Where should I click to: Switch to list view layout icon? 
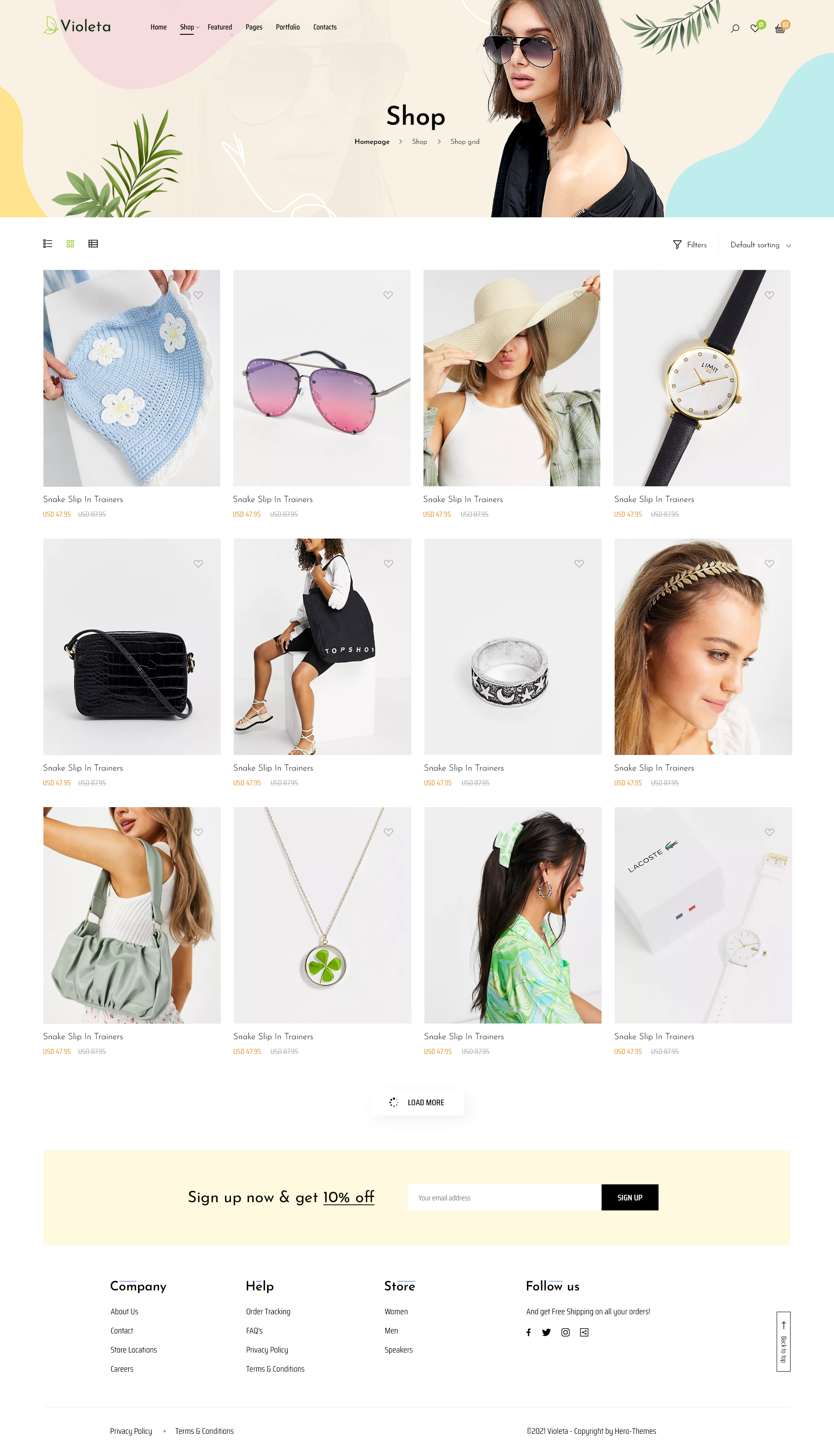click(47, 243)
